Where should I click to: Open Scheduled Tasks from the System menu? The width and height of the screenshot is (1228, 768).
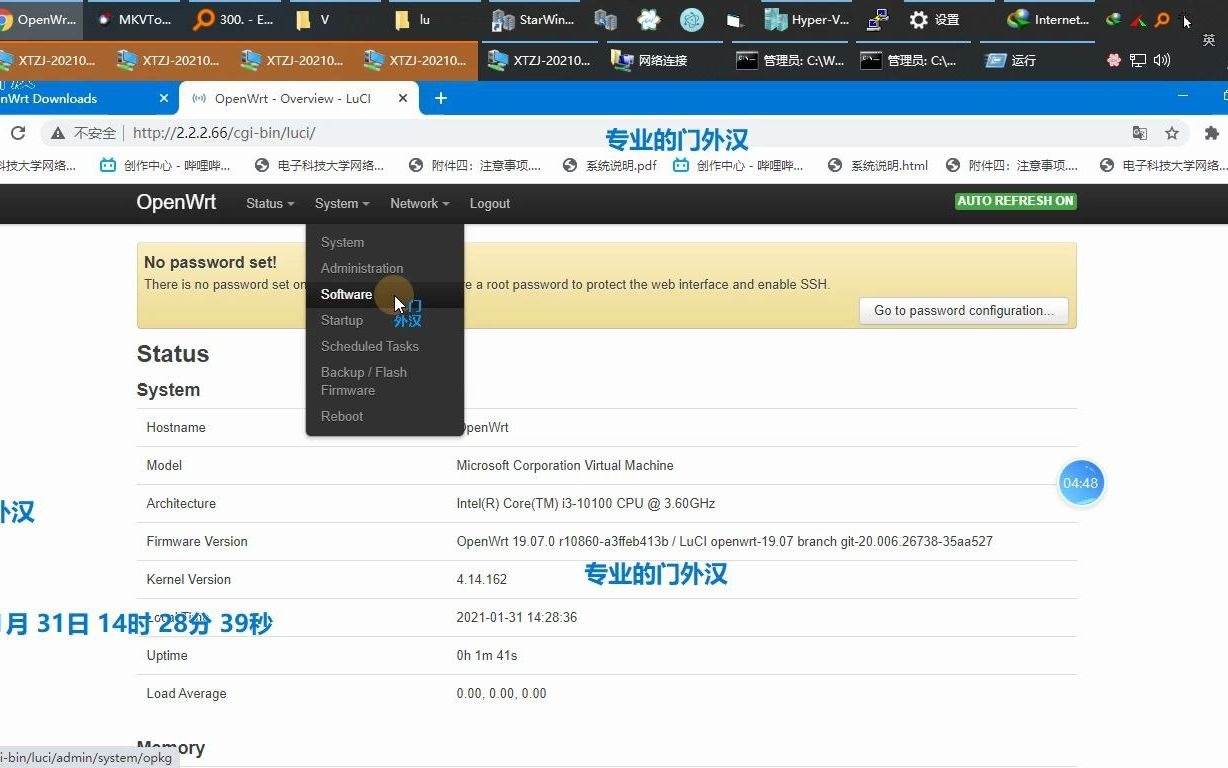(x=370, y=346)
